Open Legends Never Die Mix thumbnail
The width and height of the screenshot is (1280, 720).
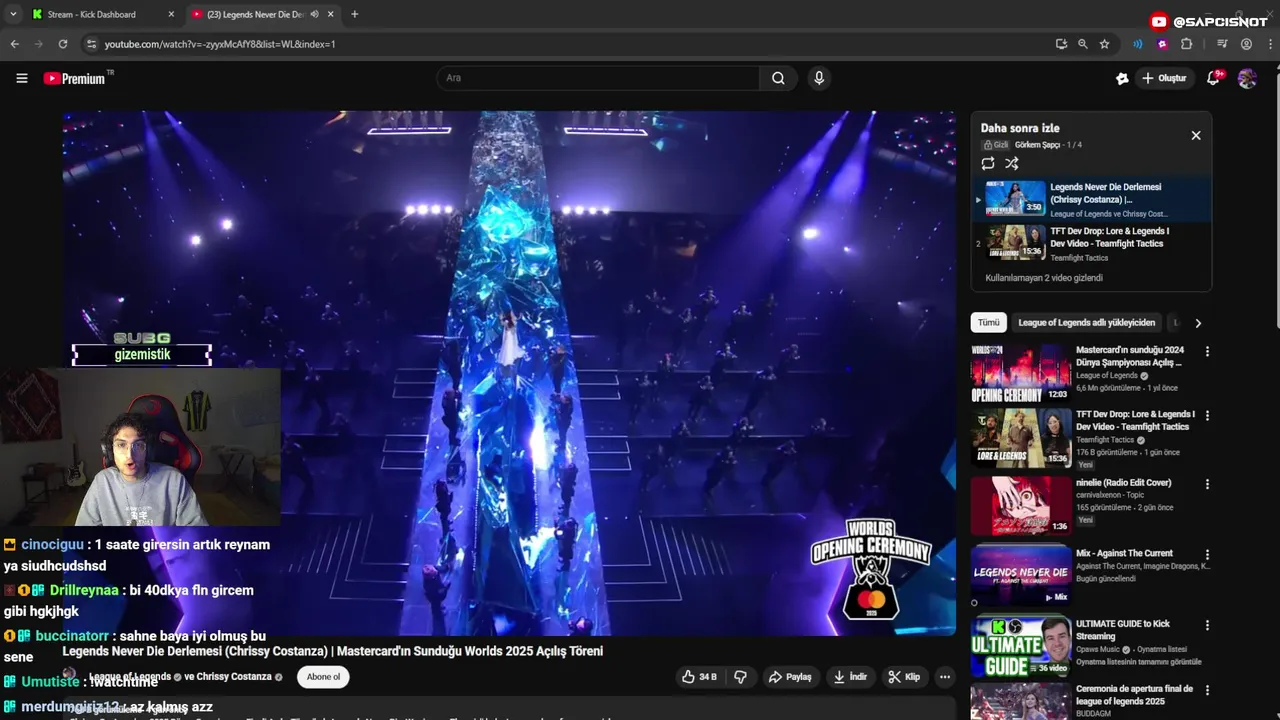[x=1020, y=575]
